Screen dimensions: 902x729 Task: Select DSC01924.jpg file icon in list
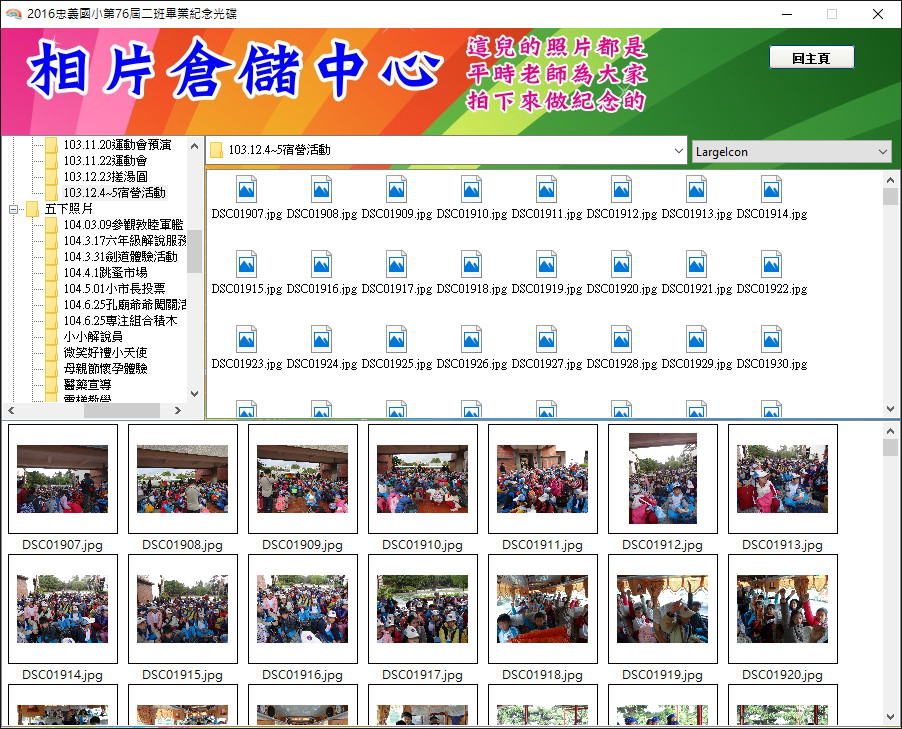coord(322,339)
